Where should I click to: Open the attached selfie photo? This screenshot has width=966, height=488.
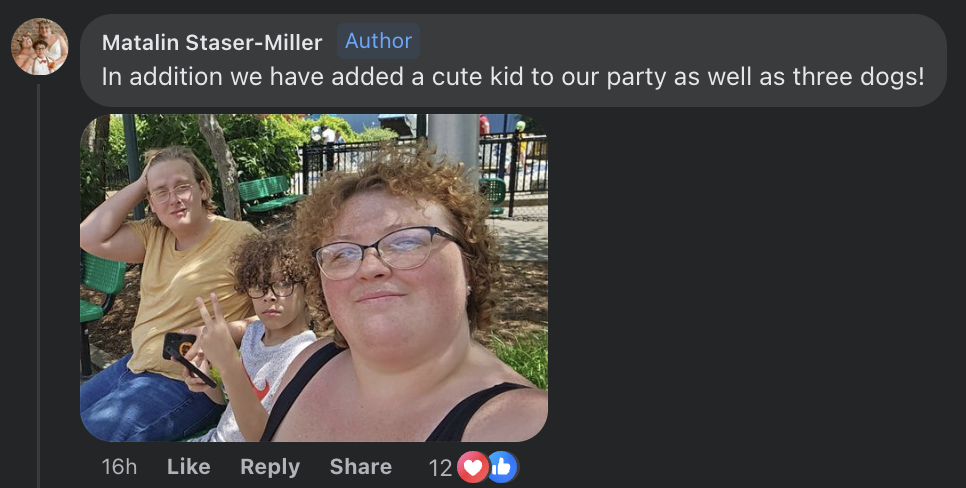[x=314, y=278]
